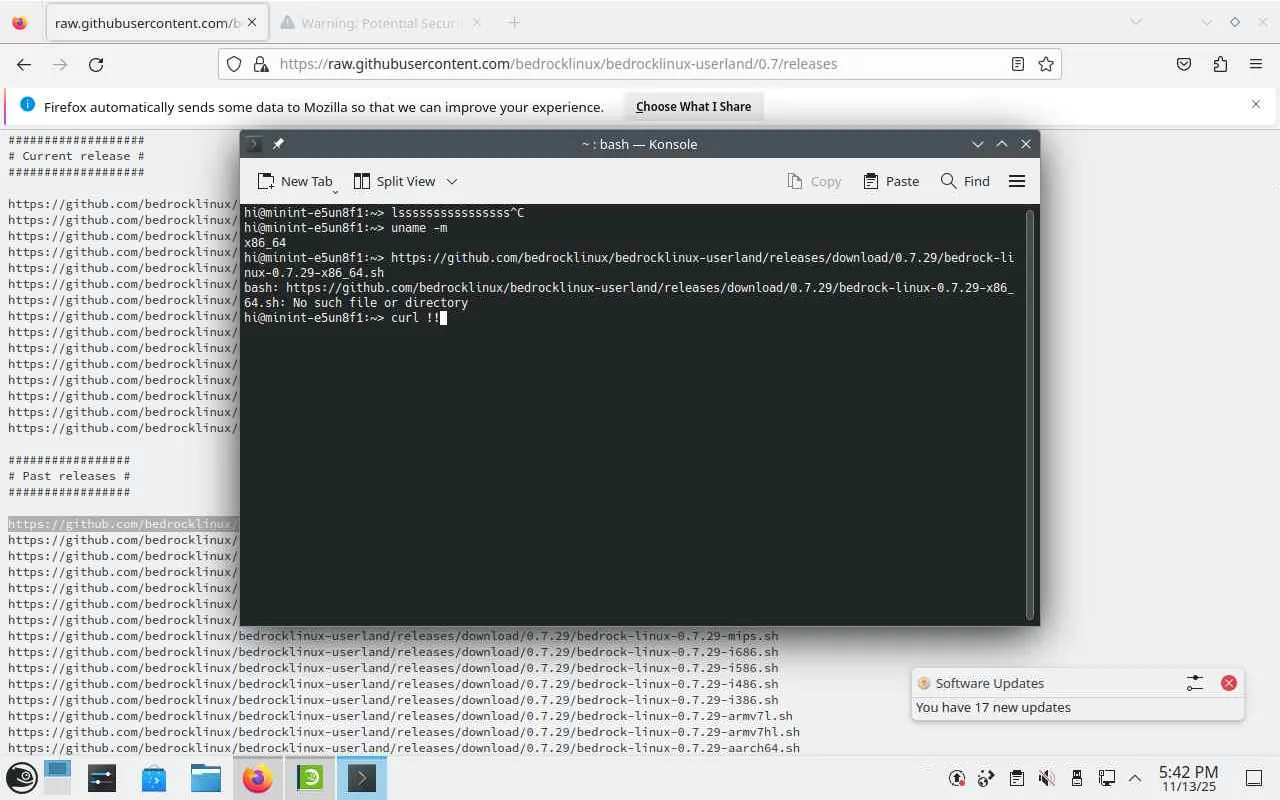The height and width of the screenshot is (800, 1280).
Task: Dismiss the Firefox data notification bar
Action: (x=1256, y=104)
